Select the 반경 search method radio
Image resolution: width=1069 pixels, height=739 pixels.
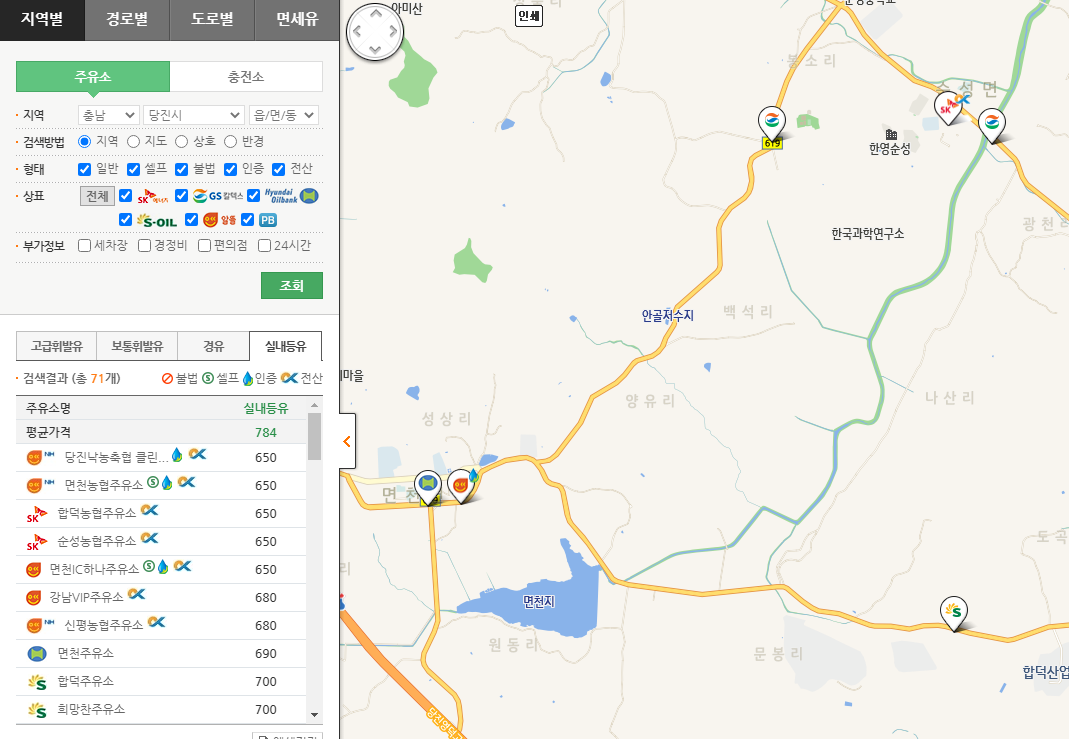click(230, 141)
